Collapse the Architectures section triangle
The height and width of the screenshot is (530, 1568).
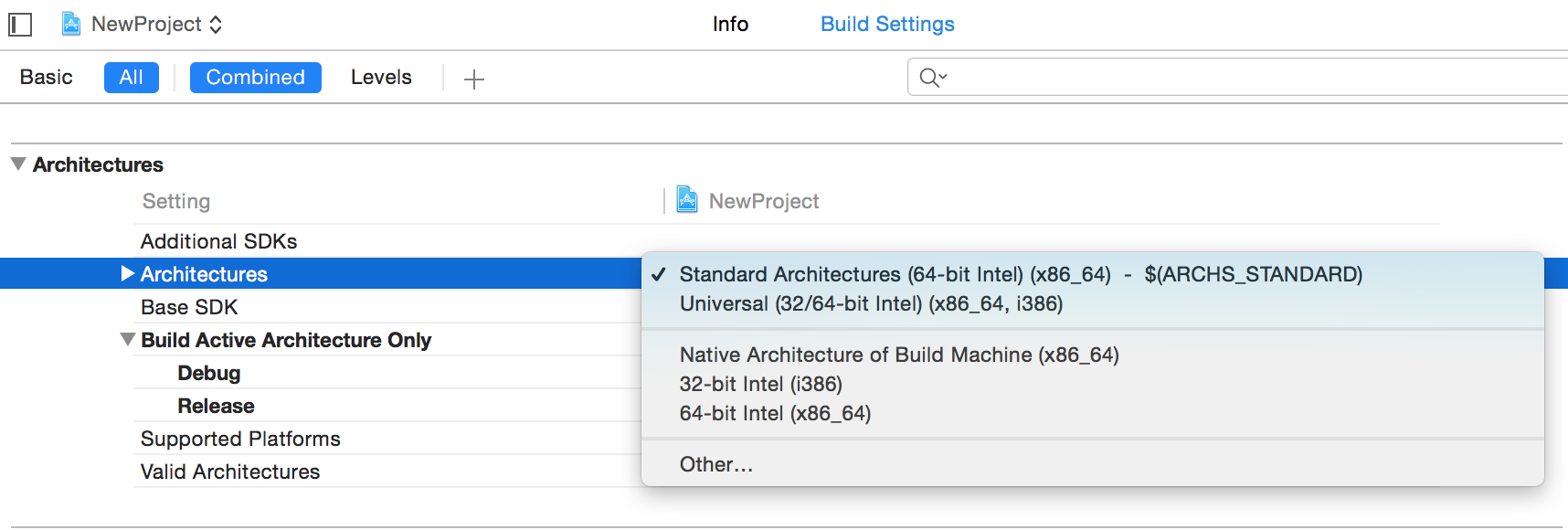(x=17, y=164)
